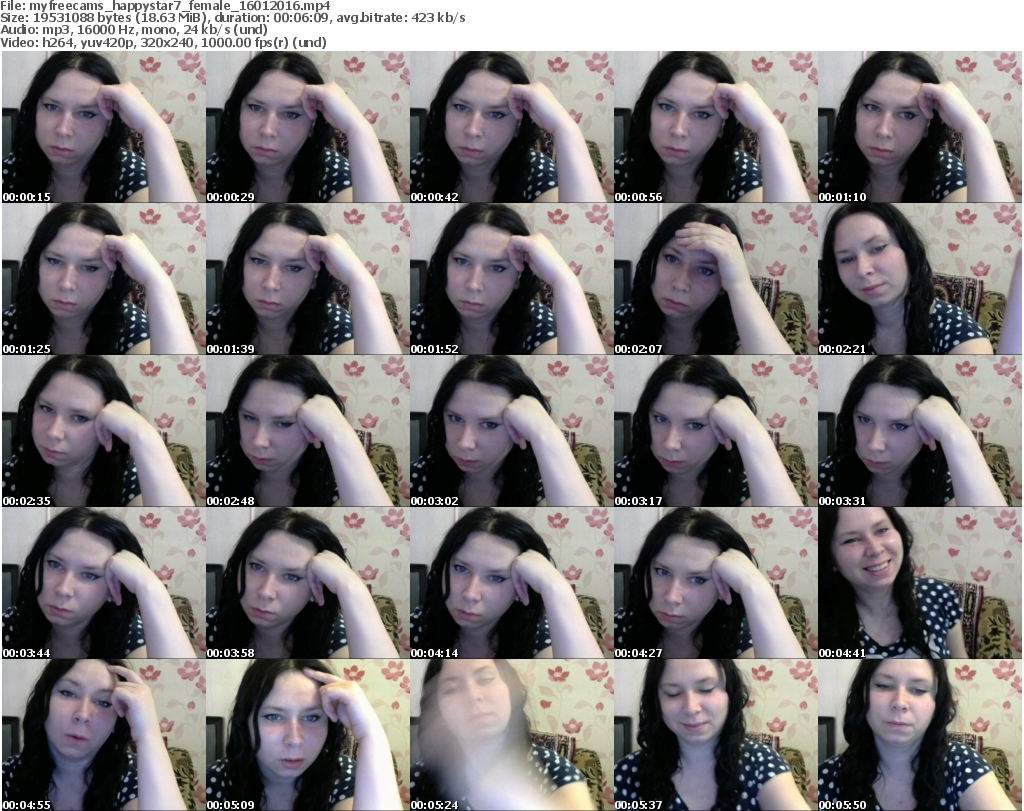
Task: Pick the frame stamped 00:03:31
Action: [920, 431]
